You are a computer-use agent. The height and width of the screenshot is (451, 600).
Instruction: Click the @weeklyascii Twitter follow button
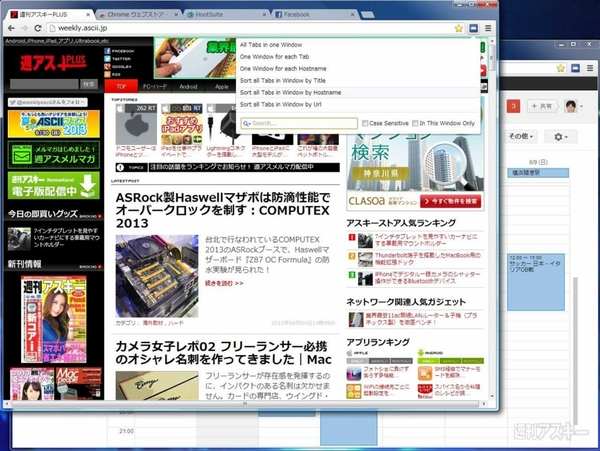tap(48, 102)
